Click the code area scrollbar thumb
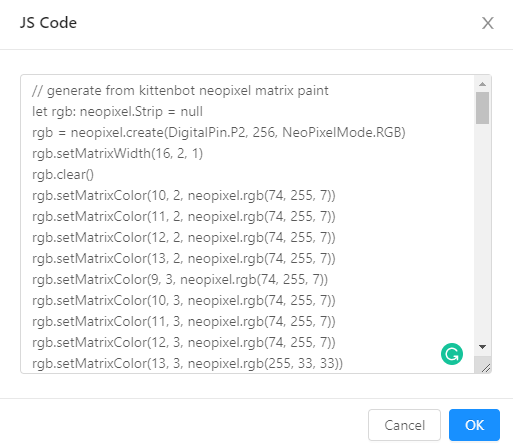513x448 pixels. (482, 108)
